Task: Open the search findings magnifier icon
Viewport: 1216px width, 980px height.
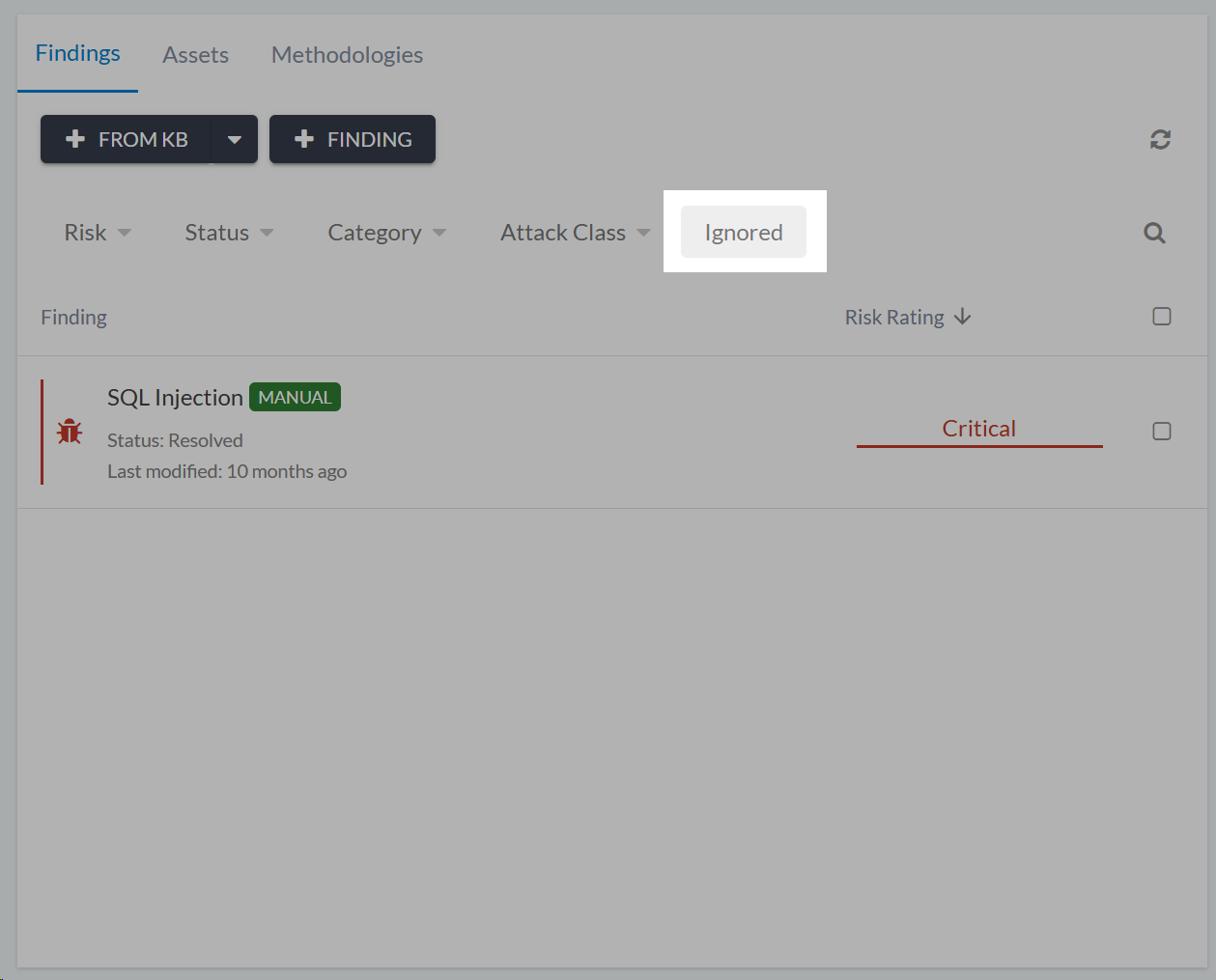Action: tap(1154, 233)
